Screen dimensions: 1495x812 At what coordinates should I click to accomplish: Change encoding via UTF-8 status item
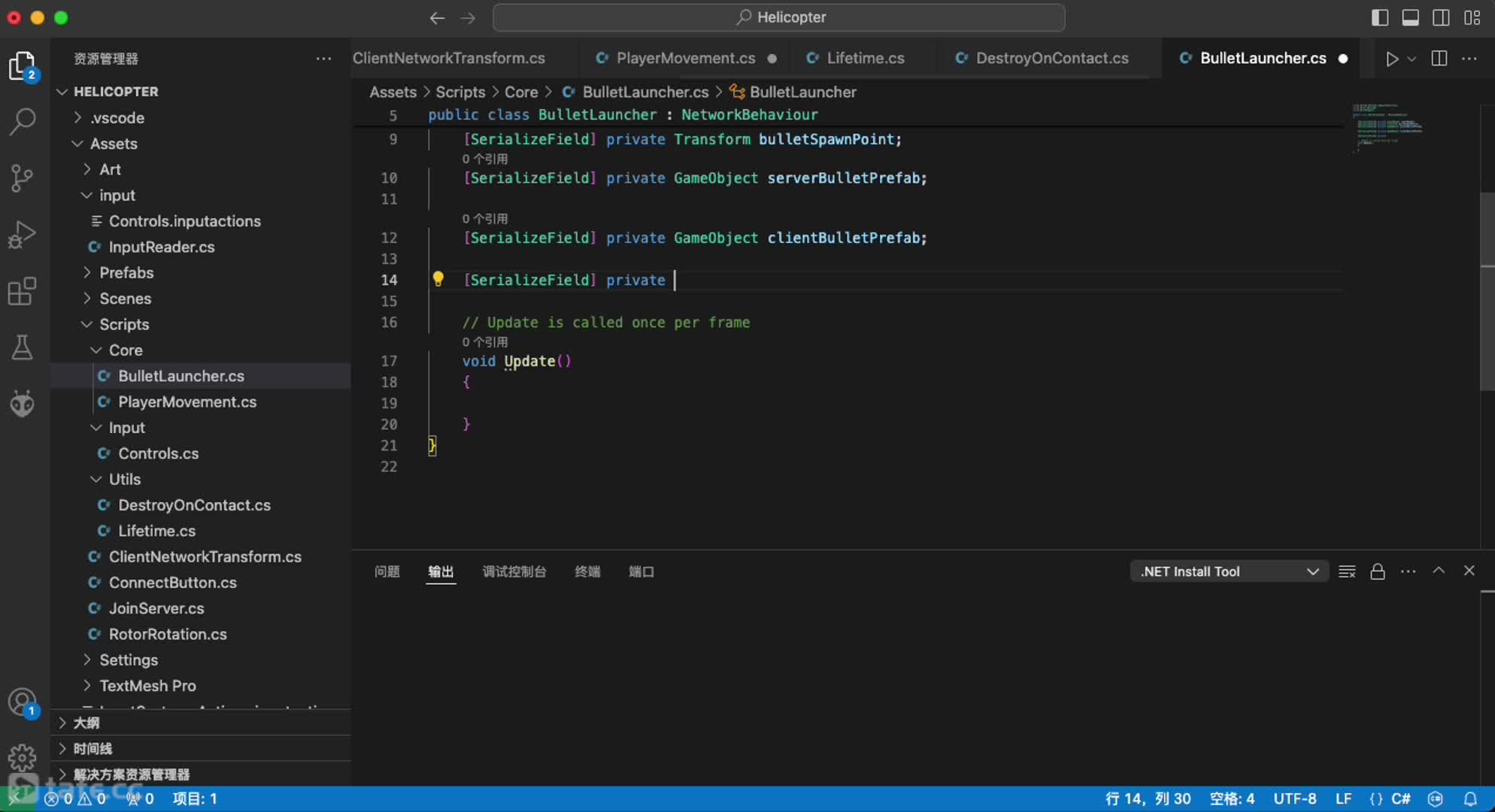coord(1295,798)
